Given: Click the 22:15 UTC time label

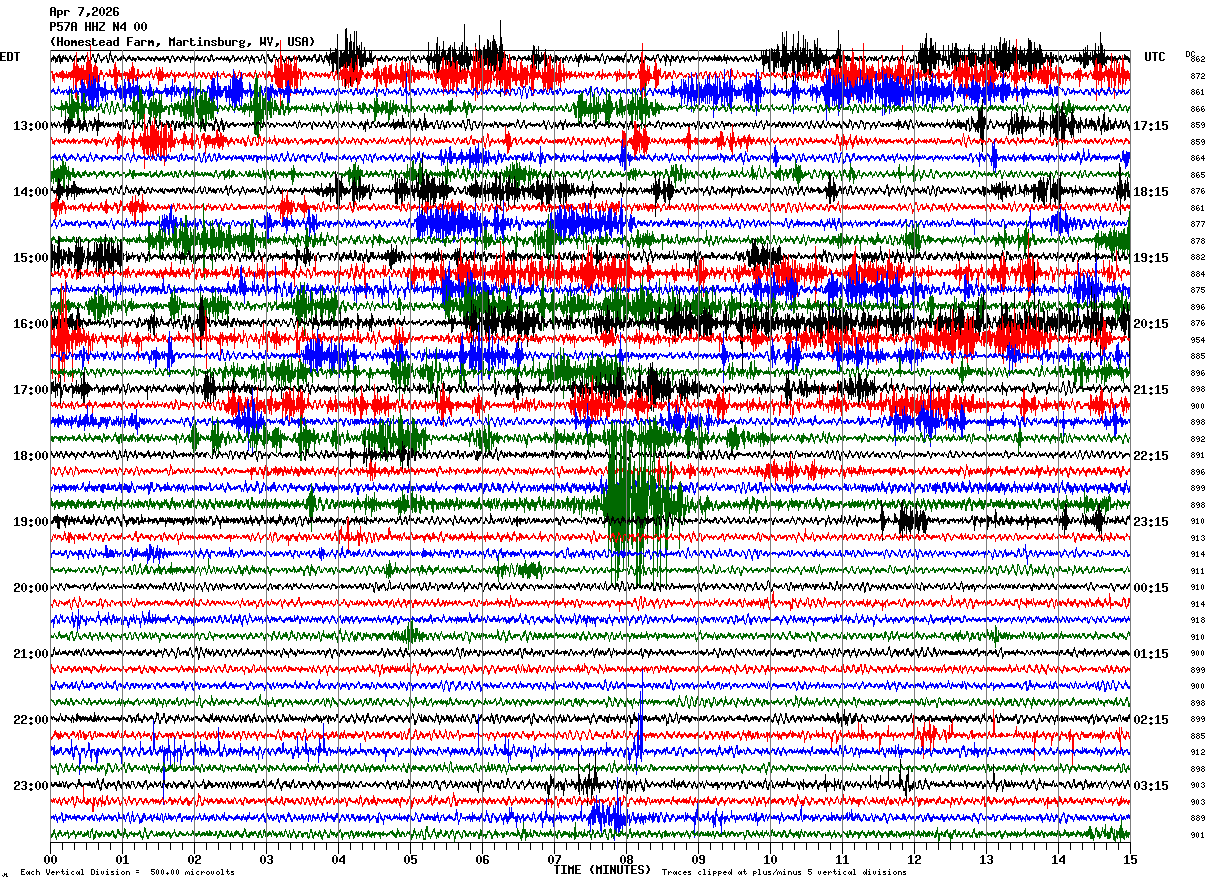Looking at the screenshot, I should pos(1150,455).
